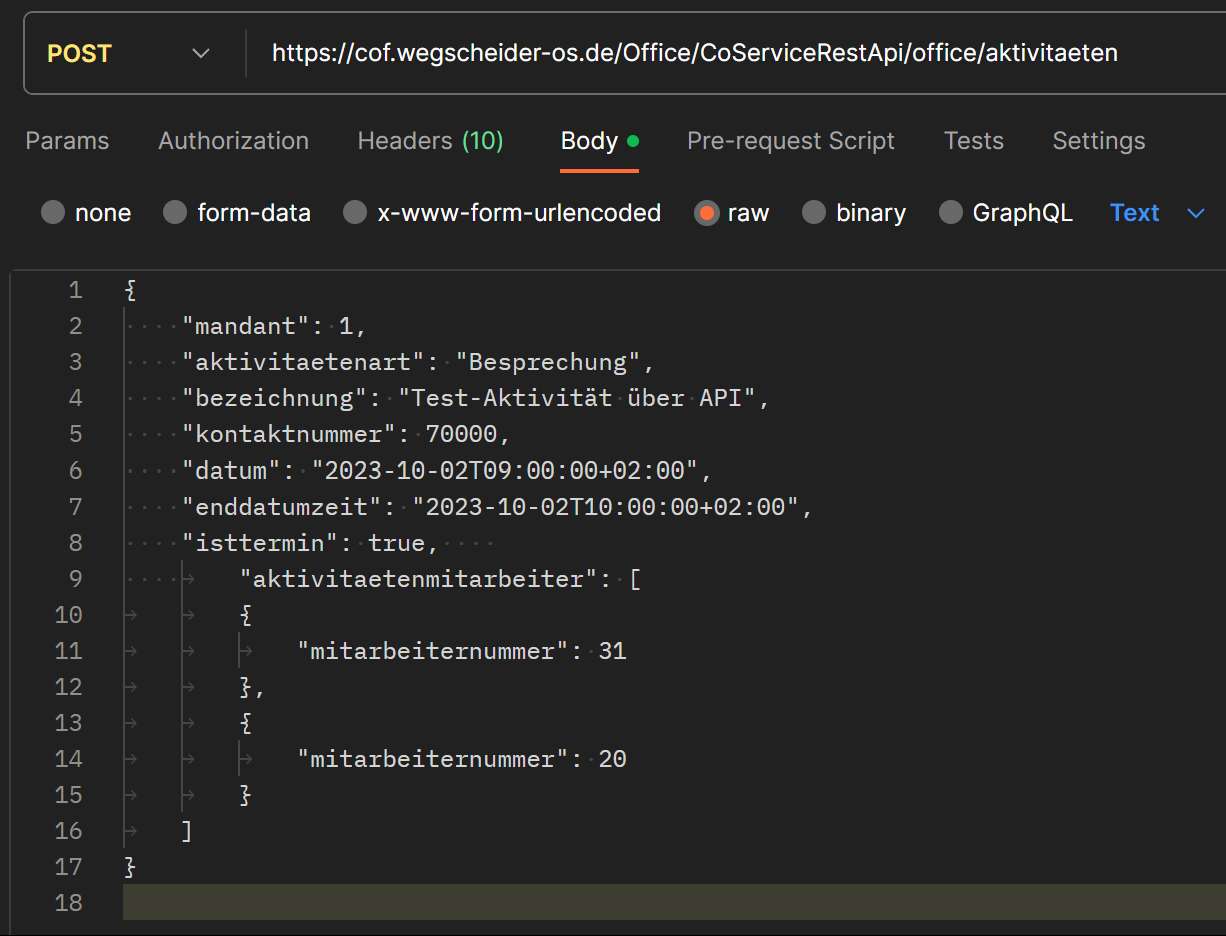Click mitarbeiternummer value 20
This screenshot has height=936, width=1226.
pyautogui.click(x=613, y=759)
